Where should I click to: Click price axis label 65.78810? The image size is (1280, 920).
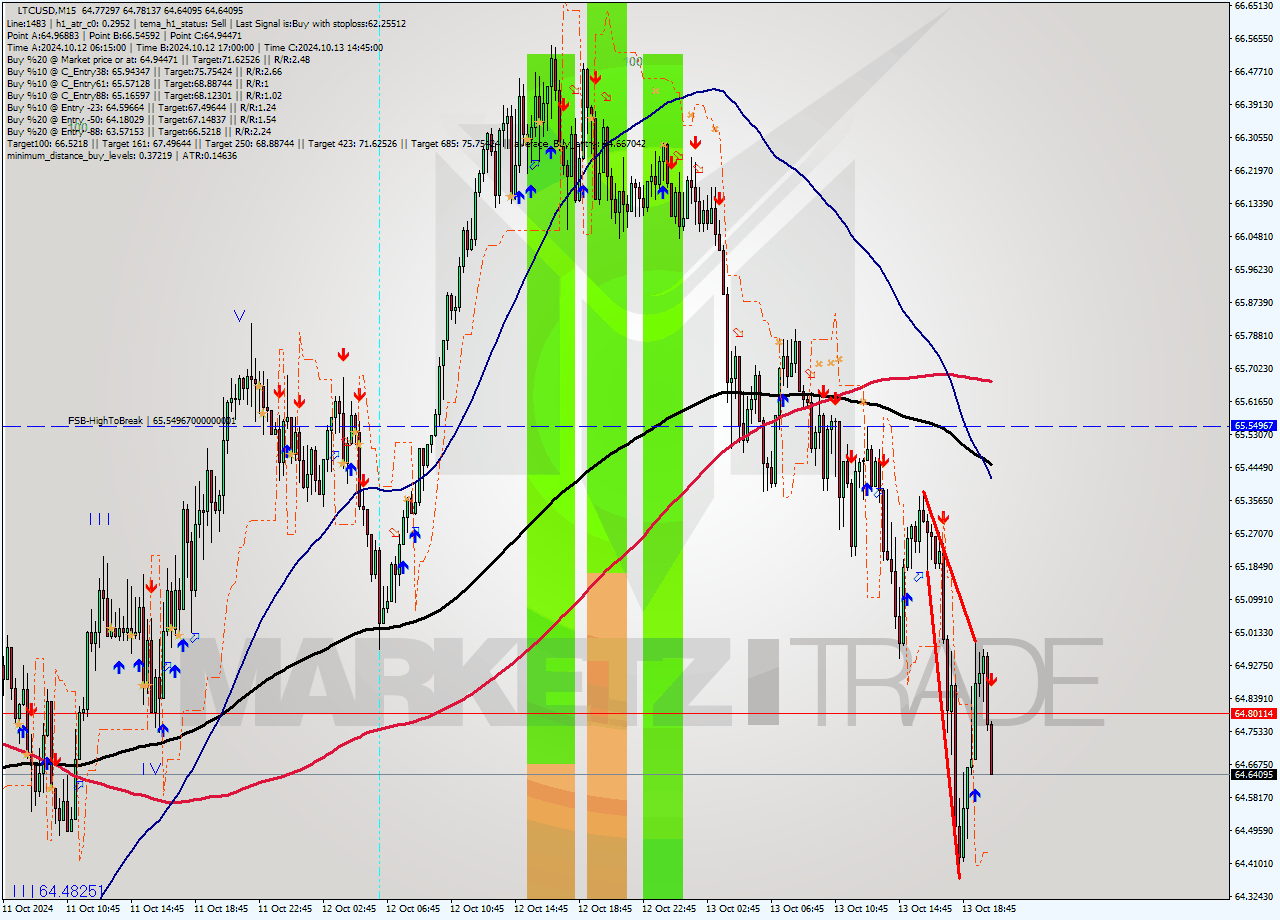point(1253,335)
